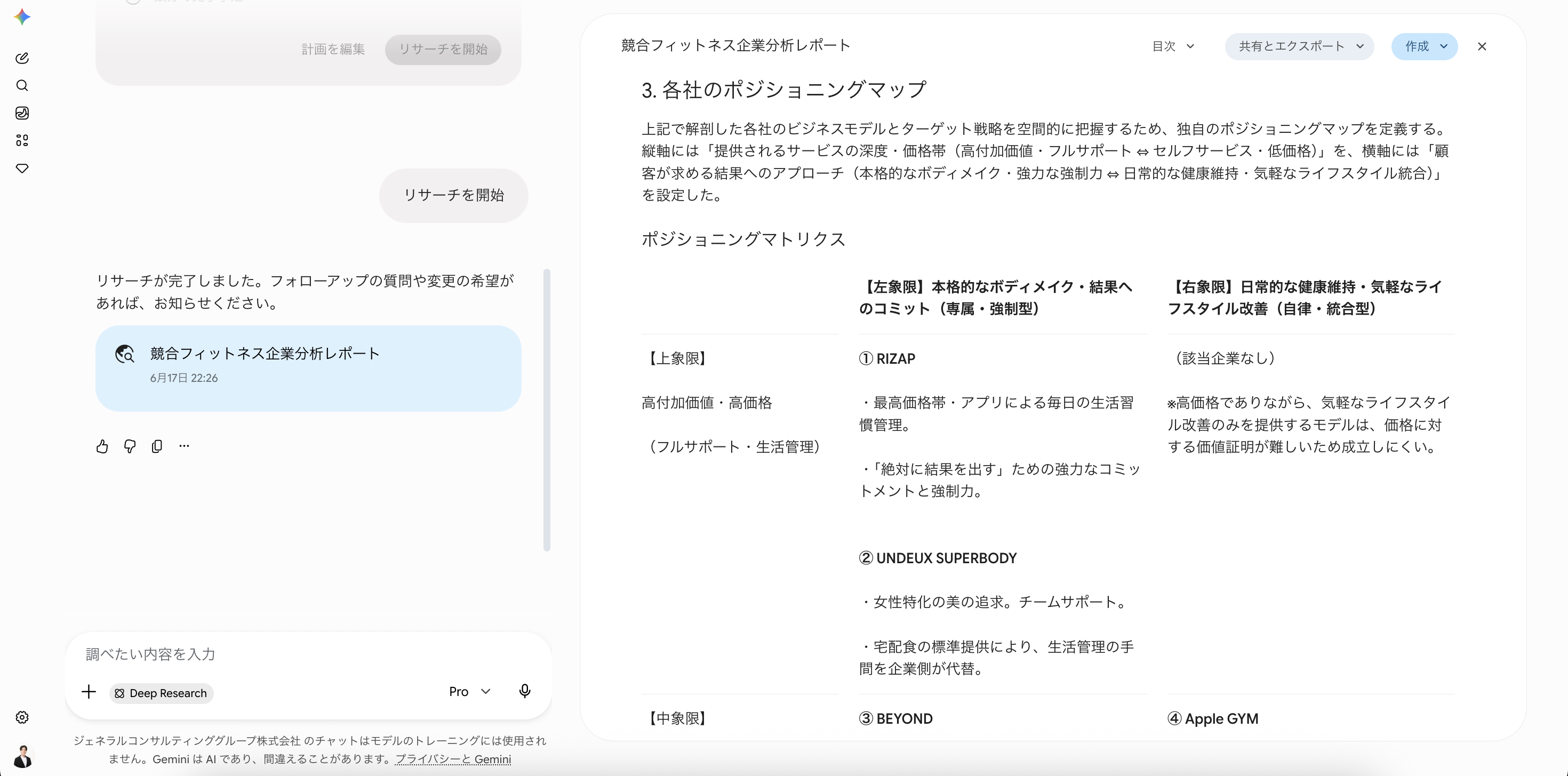
Task: Open the 競合フィットネス企業分析レポート card
Action: [309, 368]
